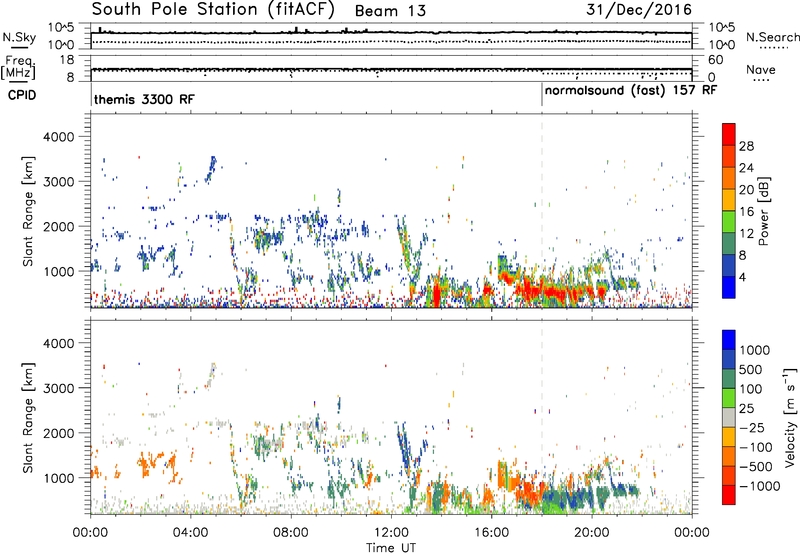Click the '20:00' time axis tick label
Image resolution: width=800 pixels, height=554 pixels.
[x=592, y=533]
